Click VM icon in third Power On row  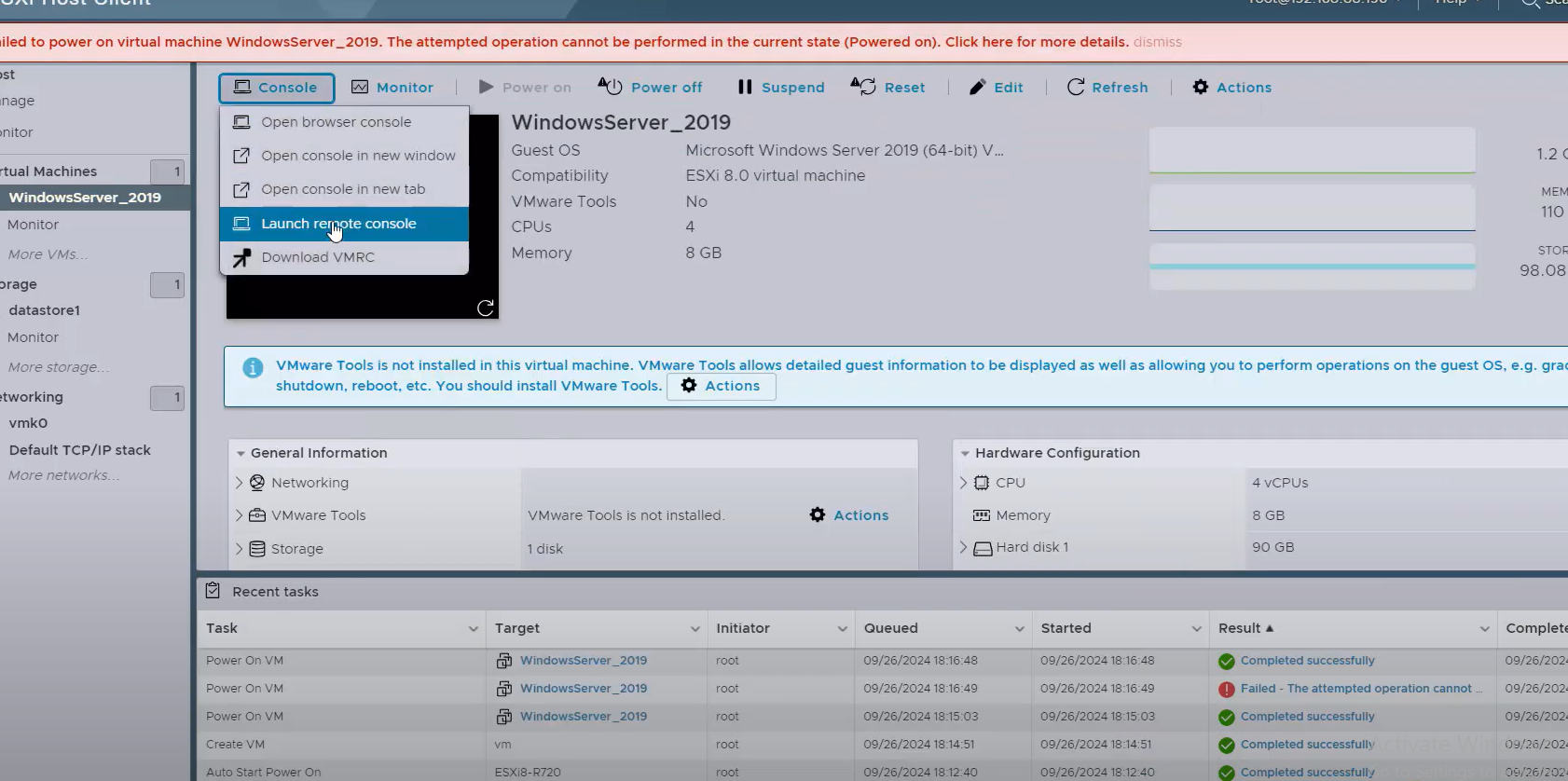tap(504, 717)
